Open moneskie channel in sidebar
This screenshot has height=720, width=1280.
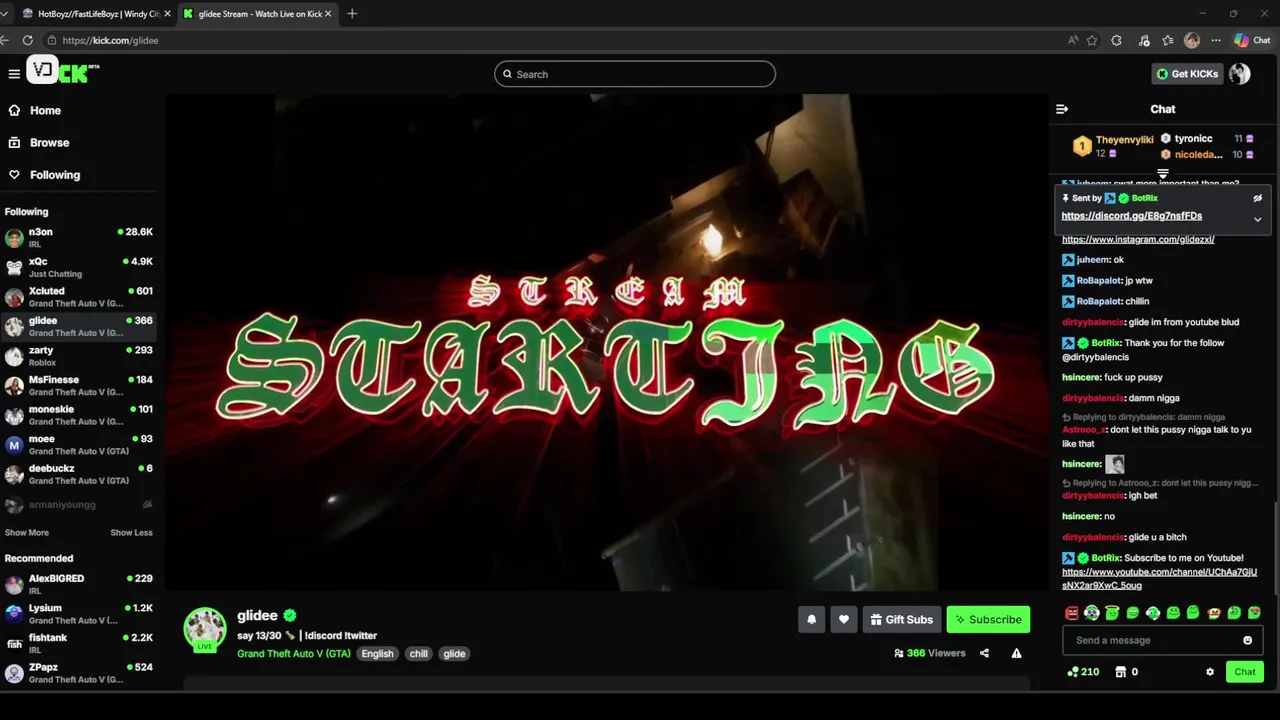pos(79,415)
